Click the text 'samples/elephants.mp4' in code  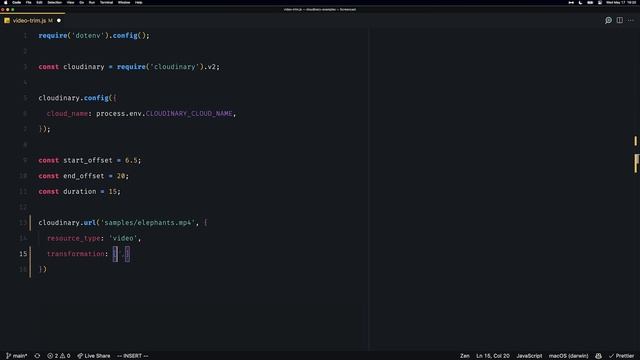(148, 223)
